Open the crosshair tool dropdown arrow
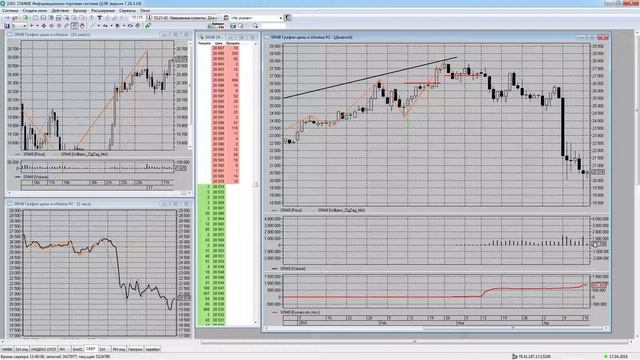 [37, 26]
